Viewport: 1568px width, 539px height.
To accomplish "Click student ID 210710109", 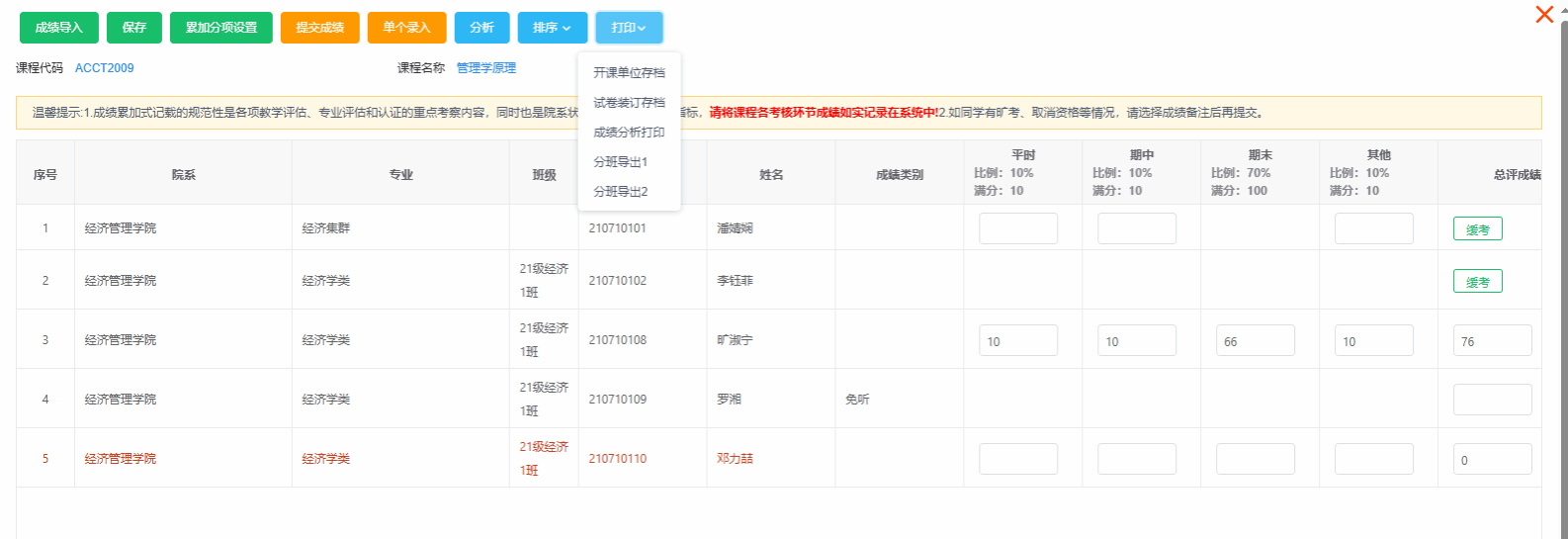I will pos(617,400).
